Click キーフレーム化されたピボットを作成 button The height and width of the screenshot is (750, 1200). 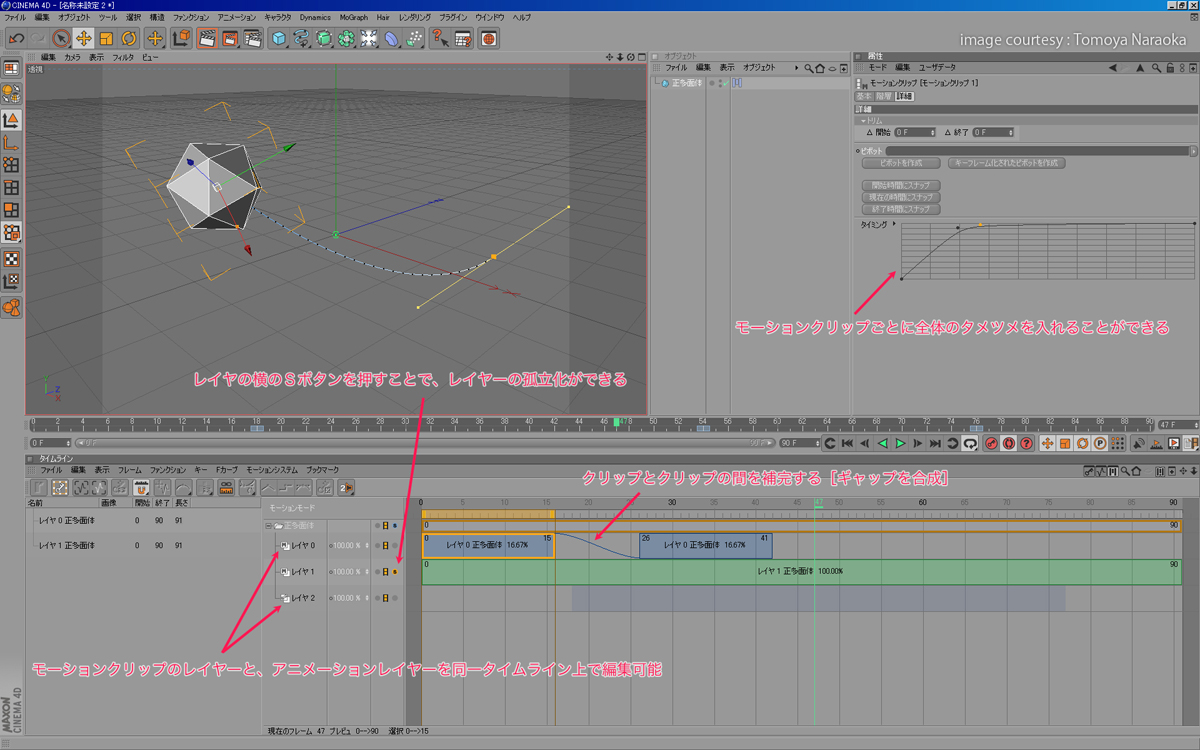[x=1006, y=162]
